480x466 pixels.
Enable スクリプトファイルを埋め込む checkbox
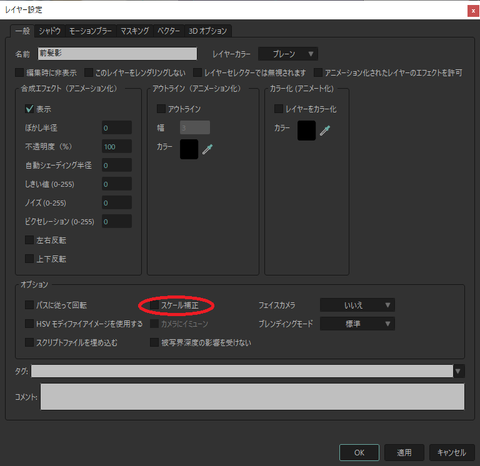coord(29,342)
